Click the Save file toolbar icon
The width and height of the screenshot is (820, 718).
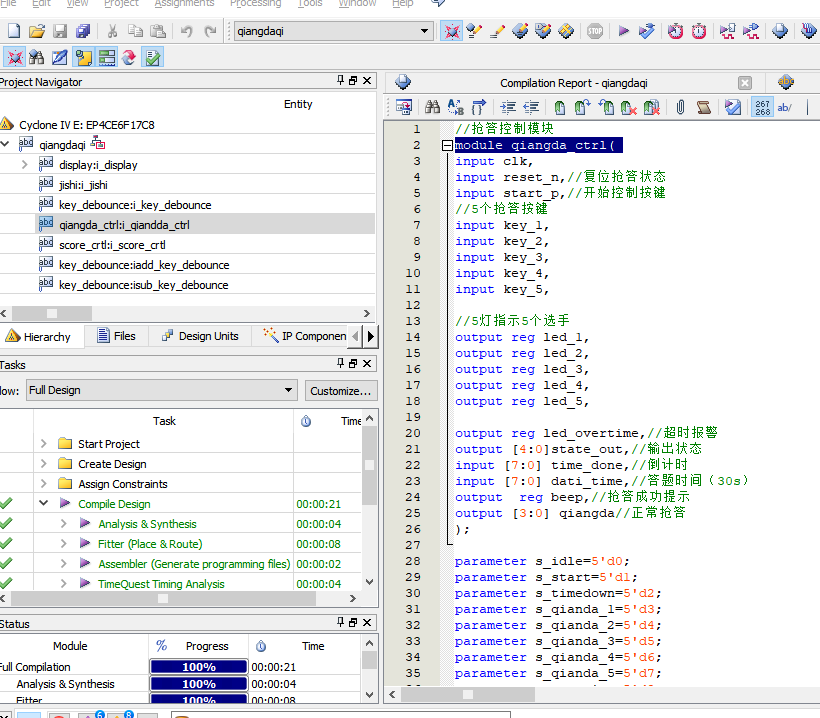(x=59, y=31)
